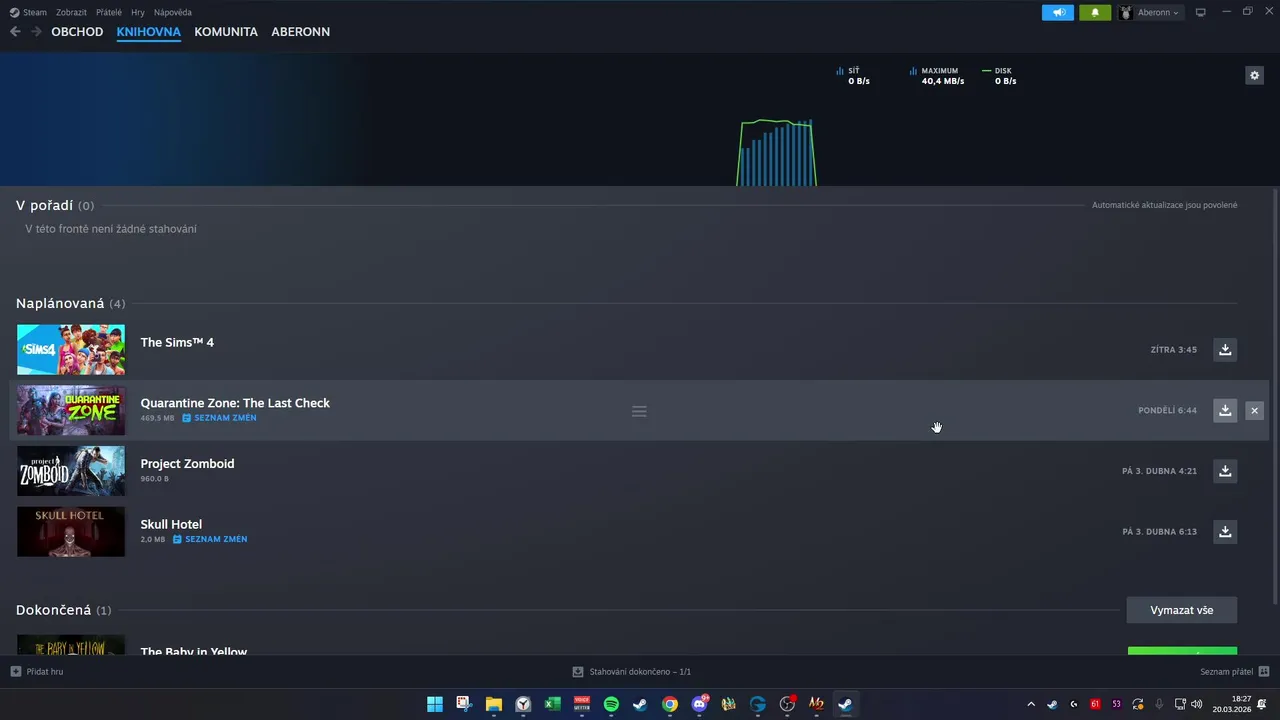This screenshot has width=1280, height=720.
Task: Open SEZNAM ZMĚN for Quarantine Zone
Action: click(219, 418)
